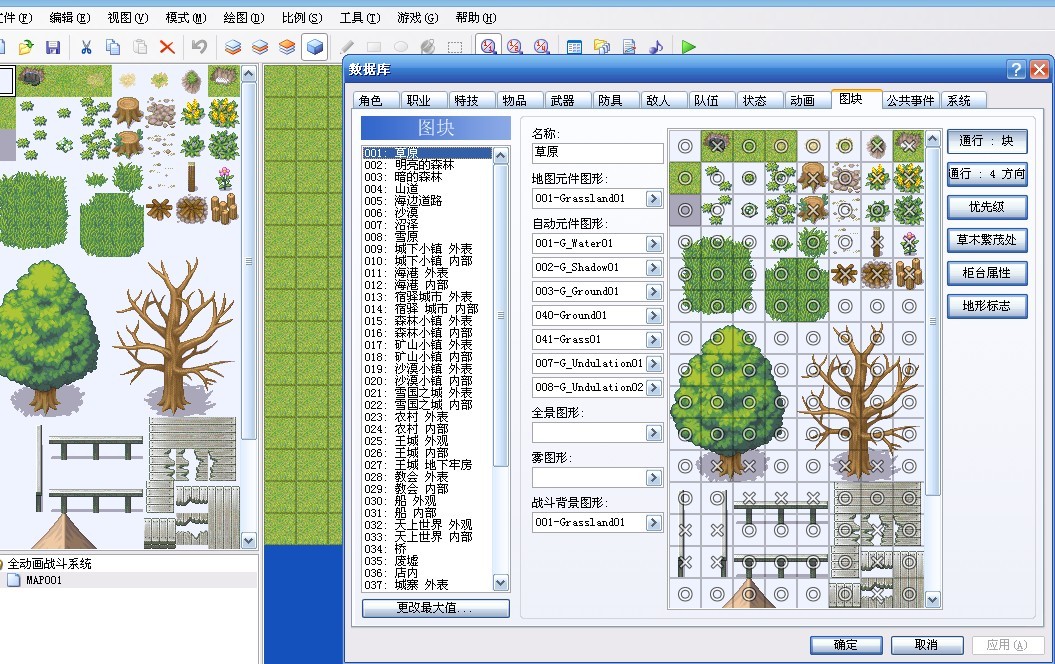Select the first map layer icon

pos(233,47)
